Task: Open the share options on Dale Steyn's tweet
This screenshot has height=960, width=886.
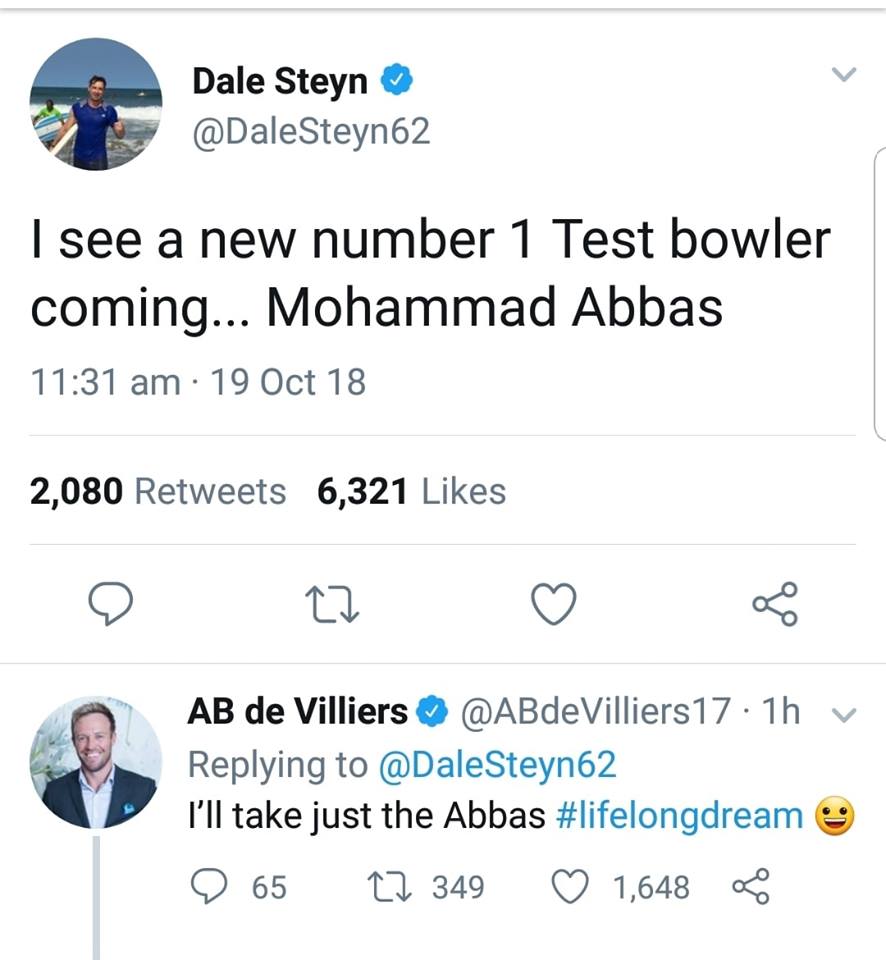Action: pyautogui.click(x=776, y=602)
